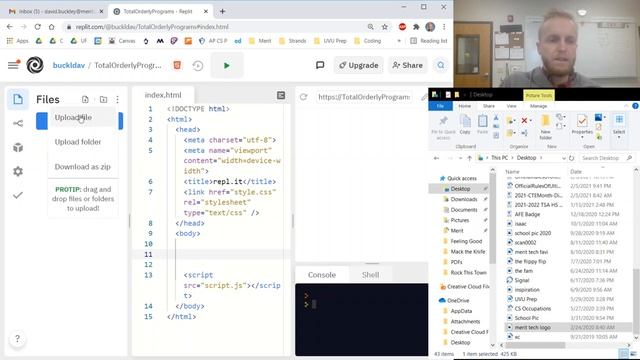This screenshot has height=360, width=640.
Task: Toggle the editor layout panel icon
Action: click(x=281, y=96)
